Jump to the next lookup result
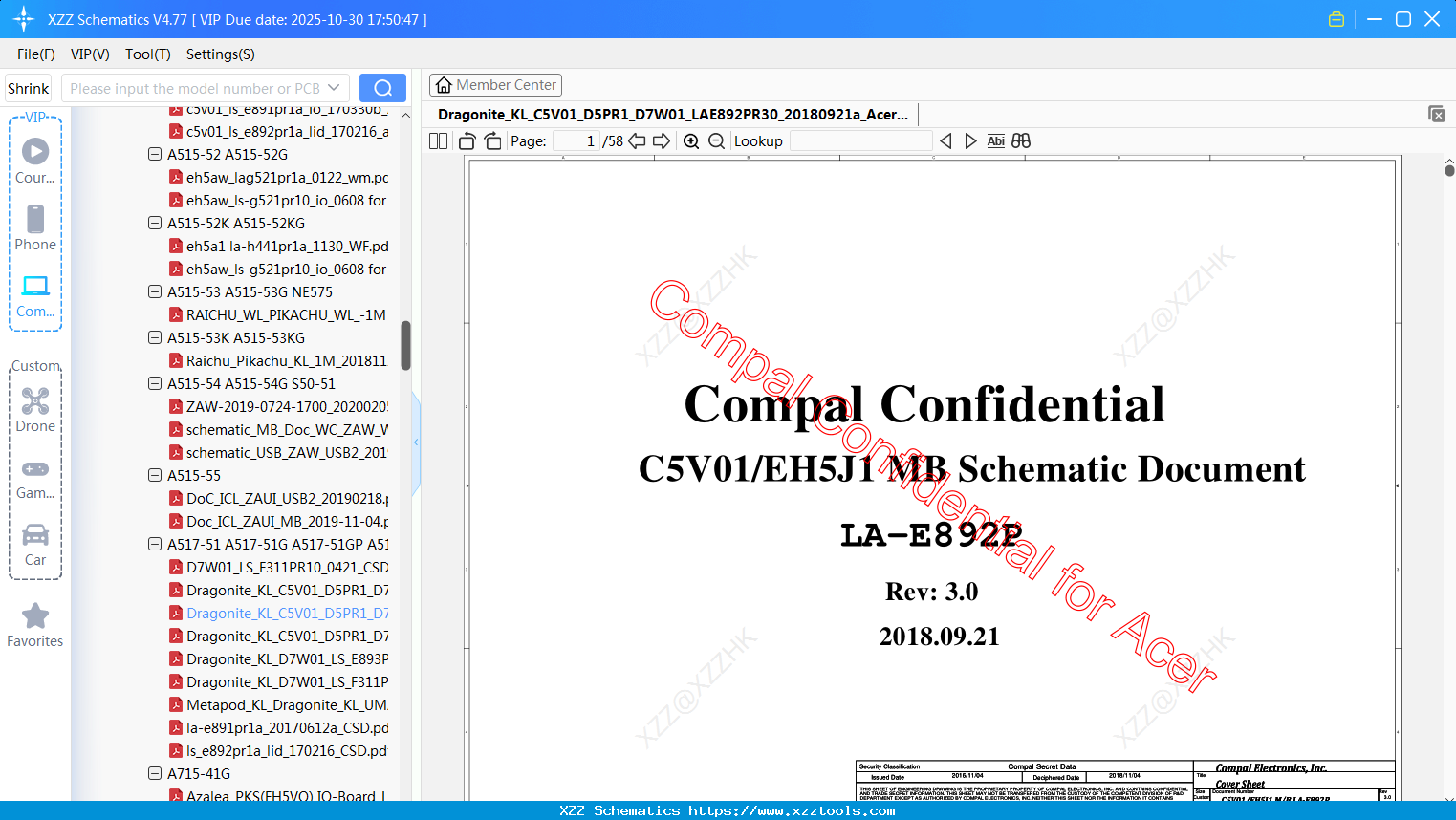Screen dimensions: 1456x820 [x=970, y=141]
